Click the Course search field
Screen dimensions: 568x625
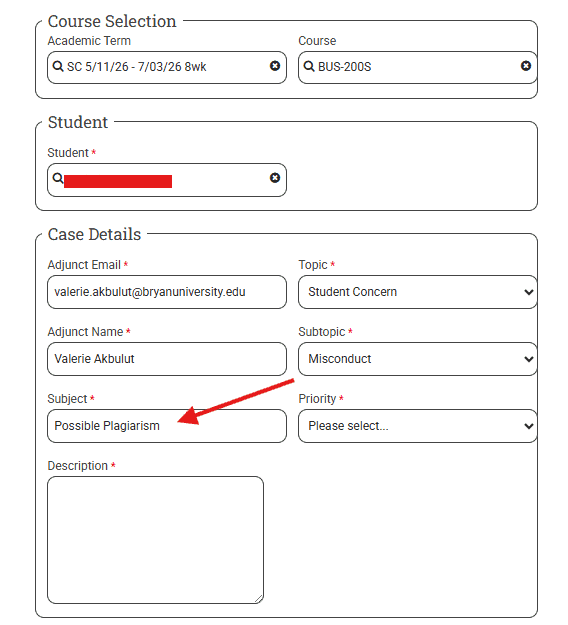coord(418,67)
